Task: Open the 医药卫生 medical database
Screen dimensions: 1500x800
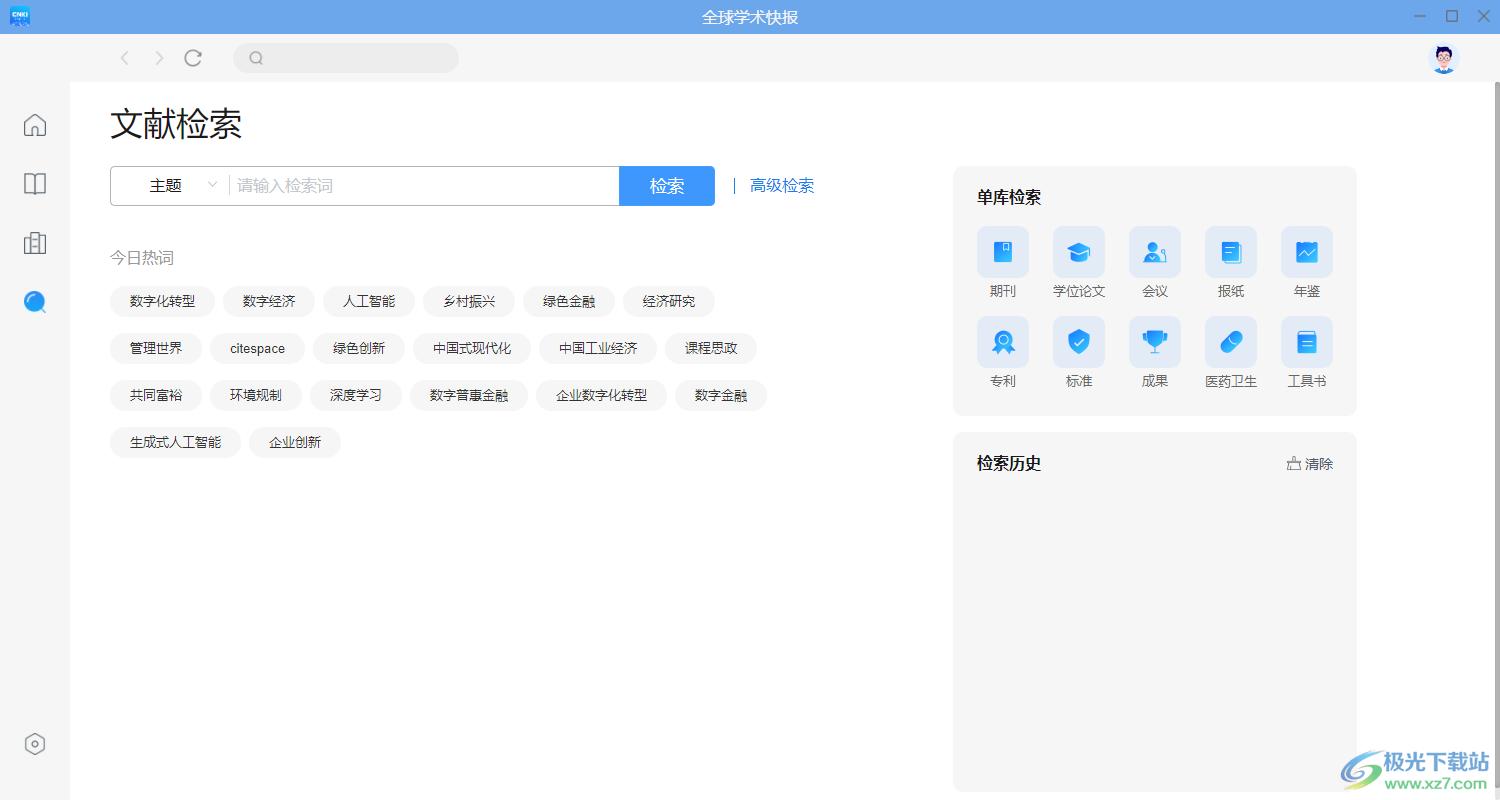Action: [1230, 341]
